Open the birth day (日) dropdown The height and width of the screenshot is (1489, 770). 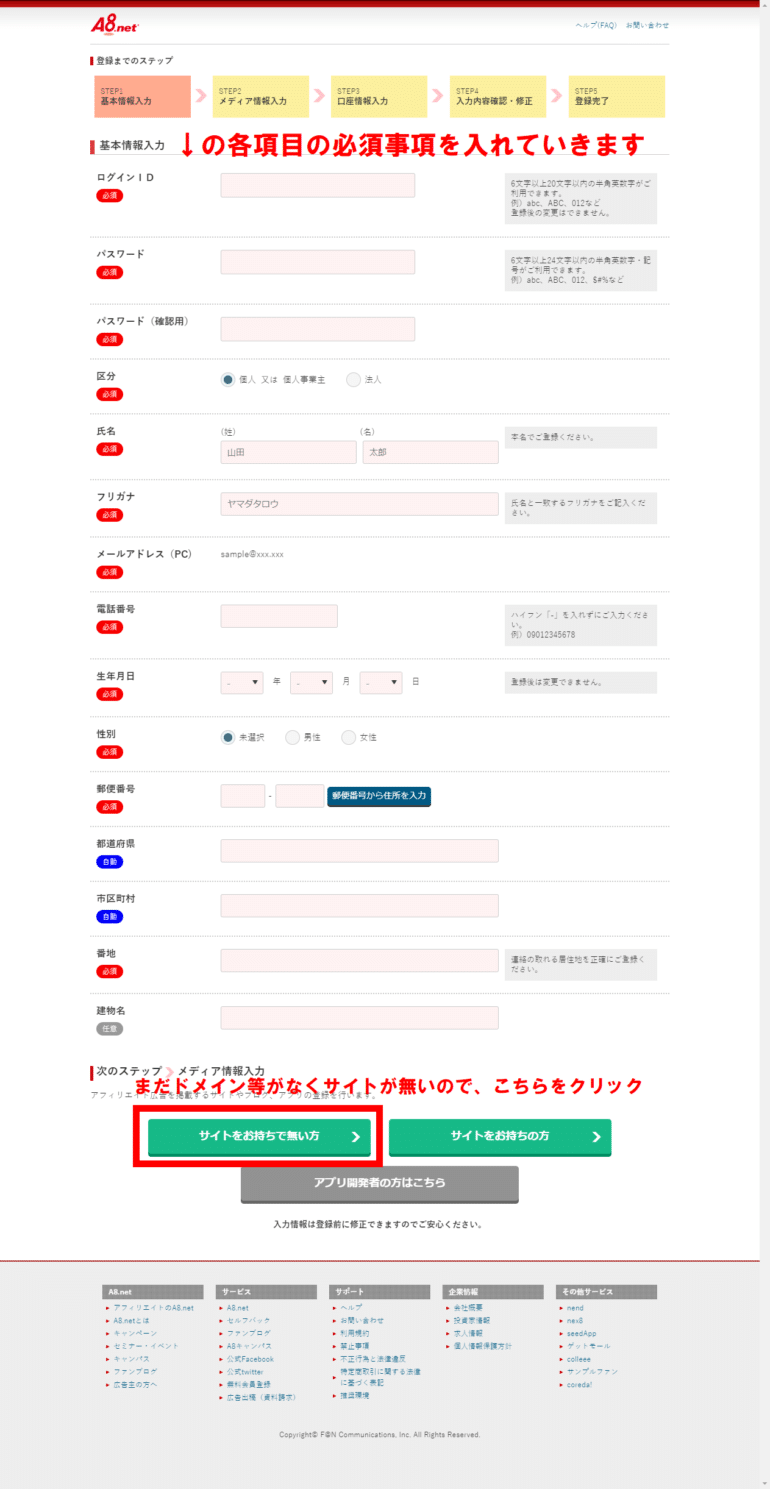pos(381,682)
